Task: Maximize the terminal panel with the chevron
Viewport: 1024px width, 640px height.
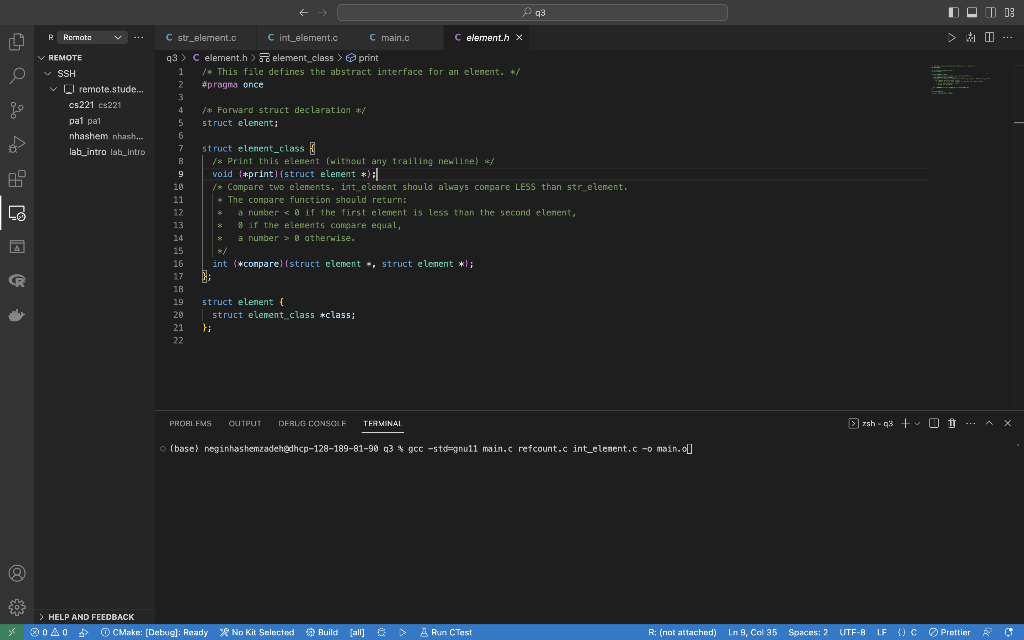Action: coord(989,423)
